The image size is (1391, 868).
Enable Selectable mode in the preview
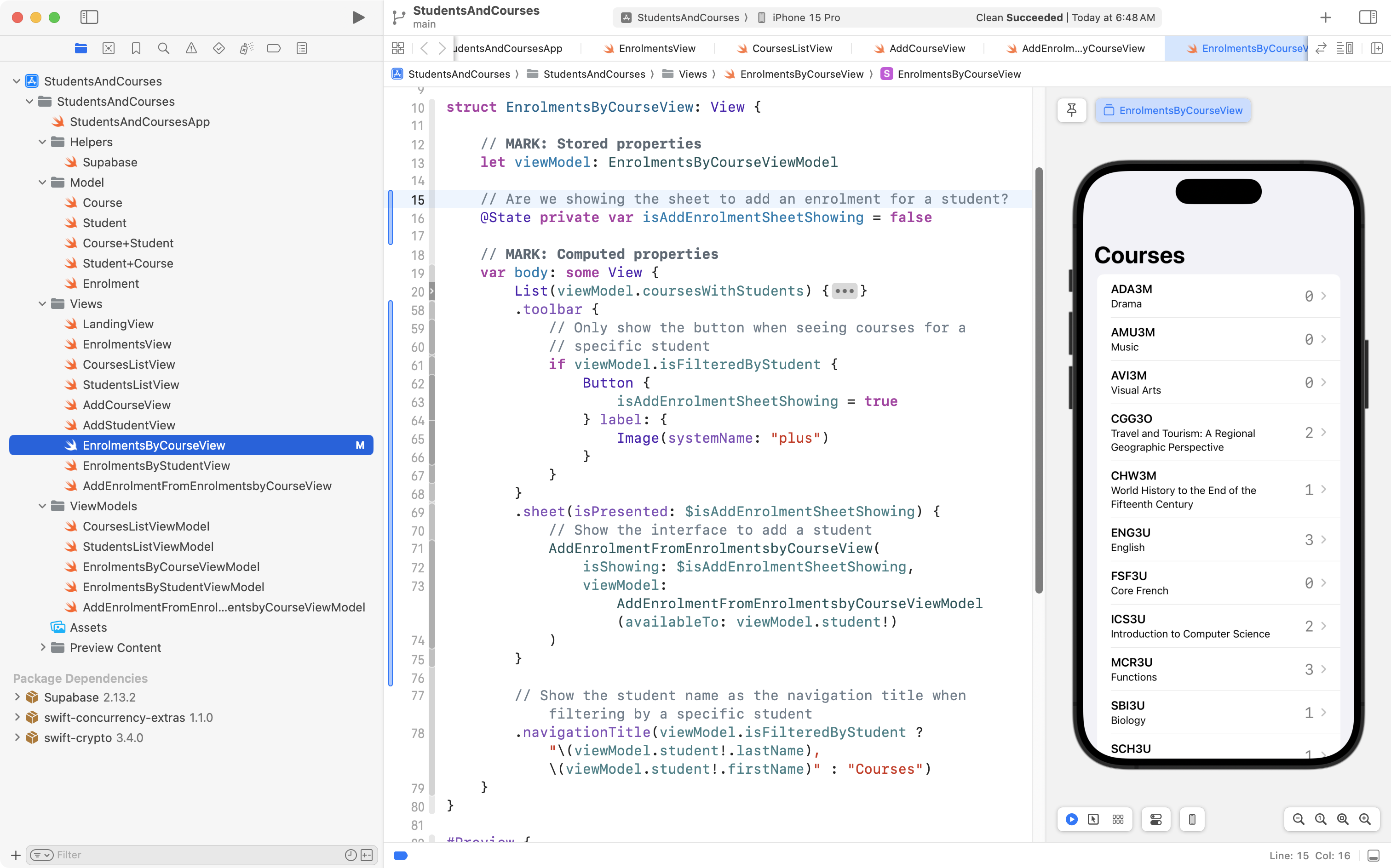[1093, 819]
